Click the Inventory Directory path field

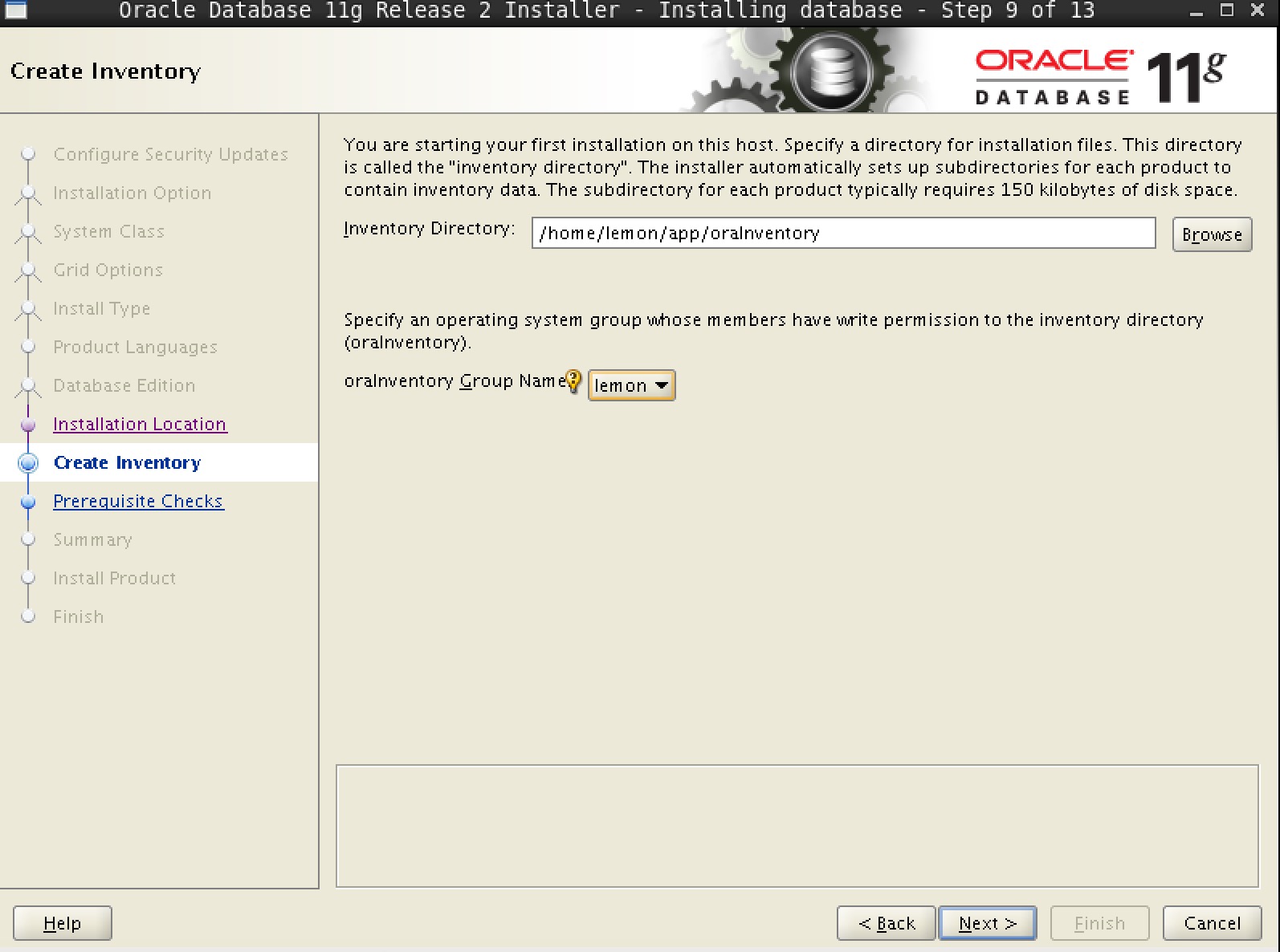coord(843,233)
